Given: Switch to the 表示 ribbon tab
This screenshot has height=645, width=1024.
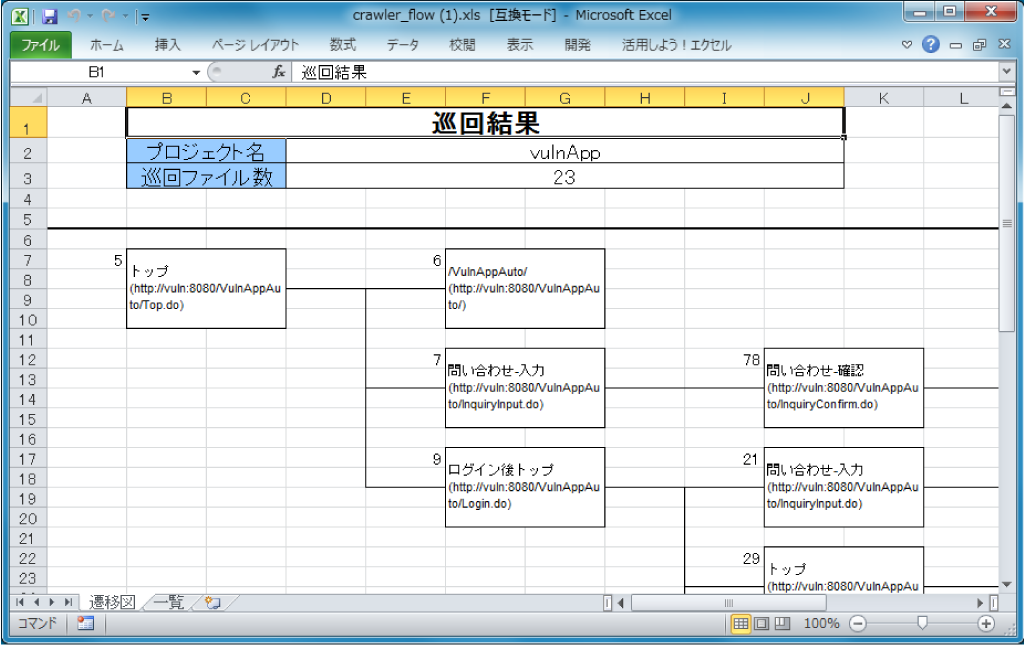Looking at the screenshot, I should pos(520,45).
